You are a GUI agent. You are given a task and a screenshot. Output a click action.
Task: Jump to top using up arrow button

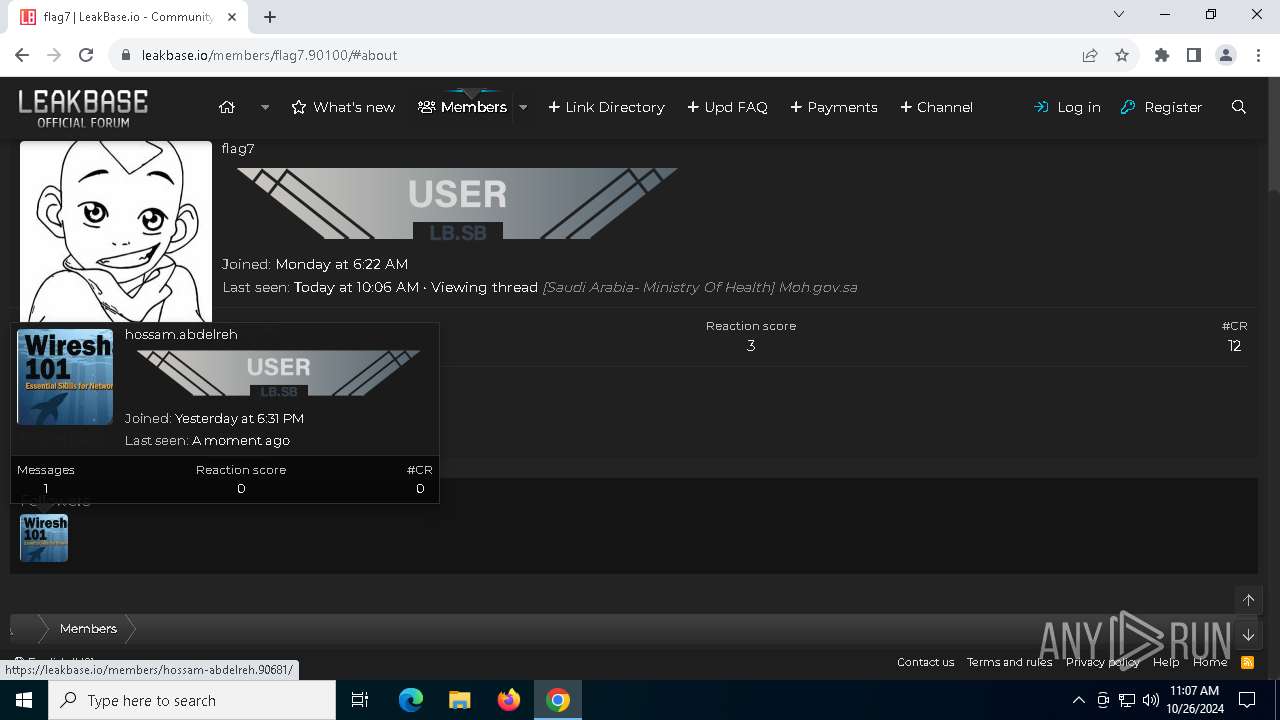click(1248, 599)
